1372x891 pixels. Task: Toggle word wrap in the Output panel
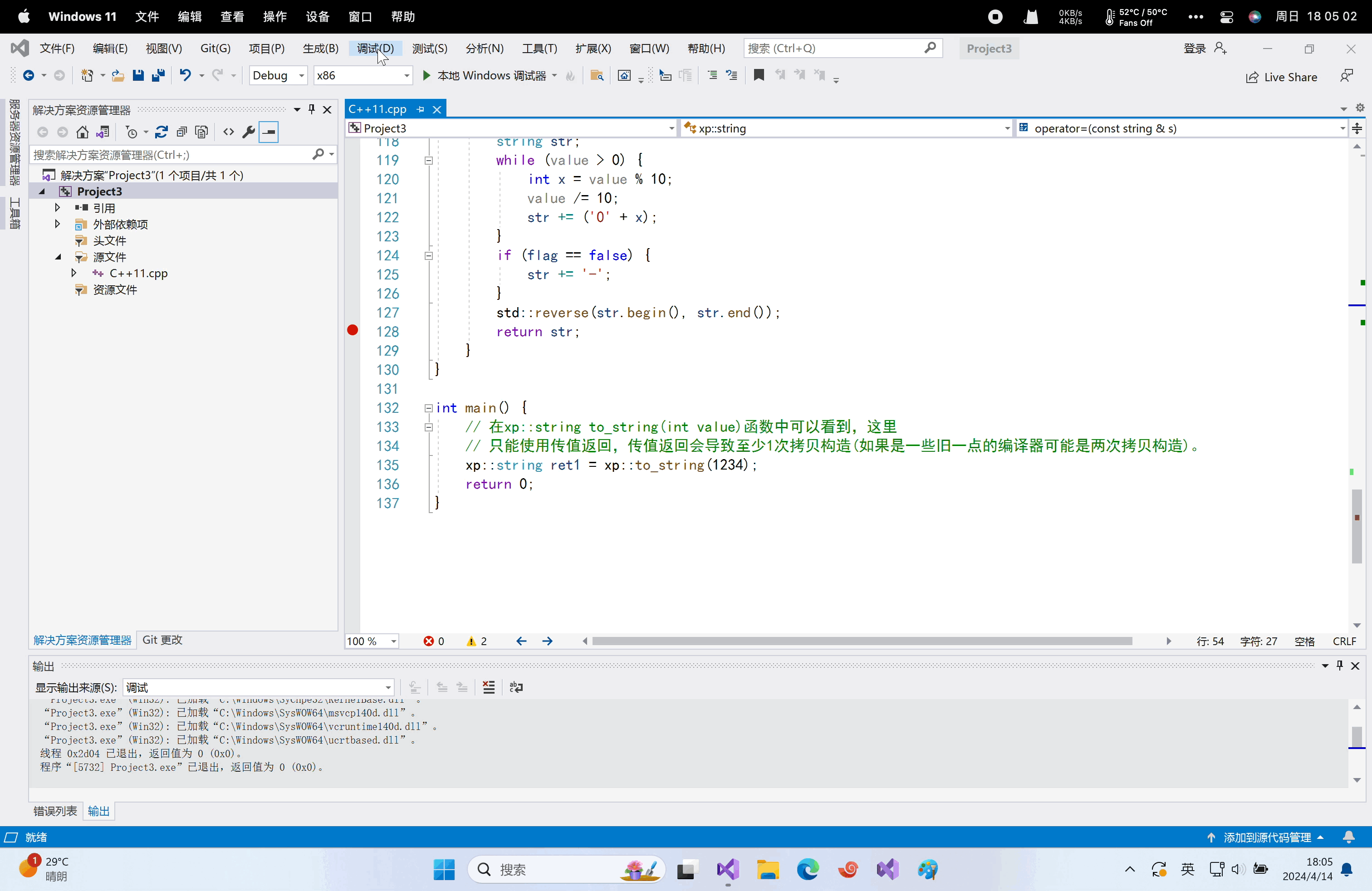(516, 687)
